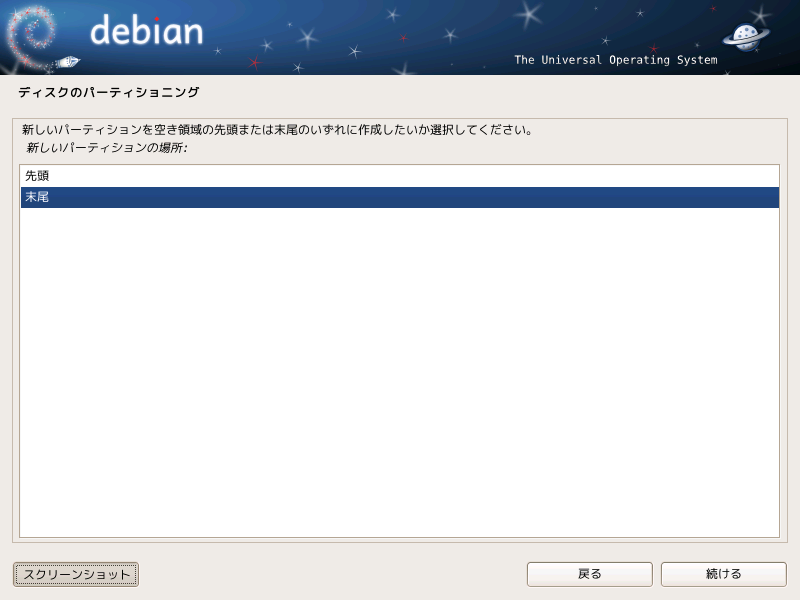Click the ringed planet icon in banner
Image resolution: width=800 pixels, height=600 pixels.
click(745, 37)
